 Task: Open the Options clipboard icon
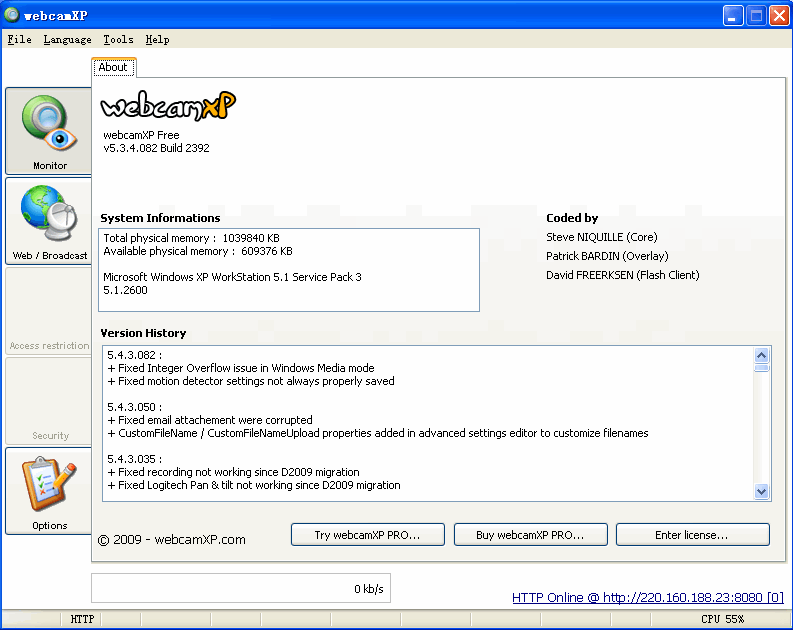tap(49, 490)
